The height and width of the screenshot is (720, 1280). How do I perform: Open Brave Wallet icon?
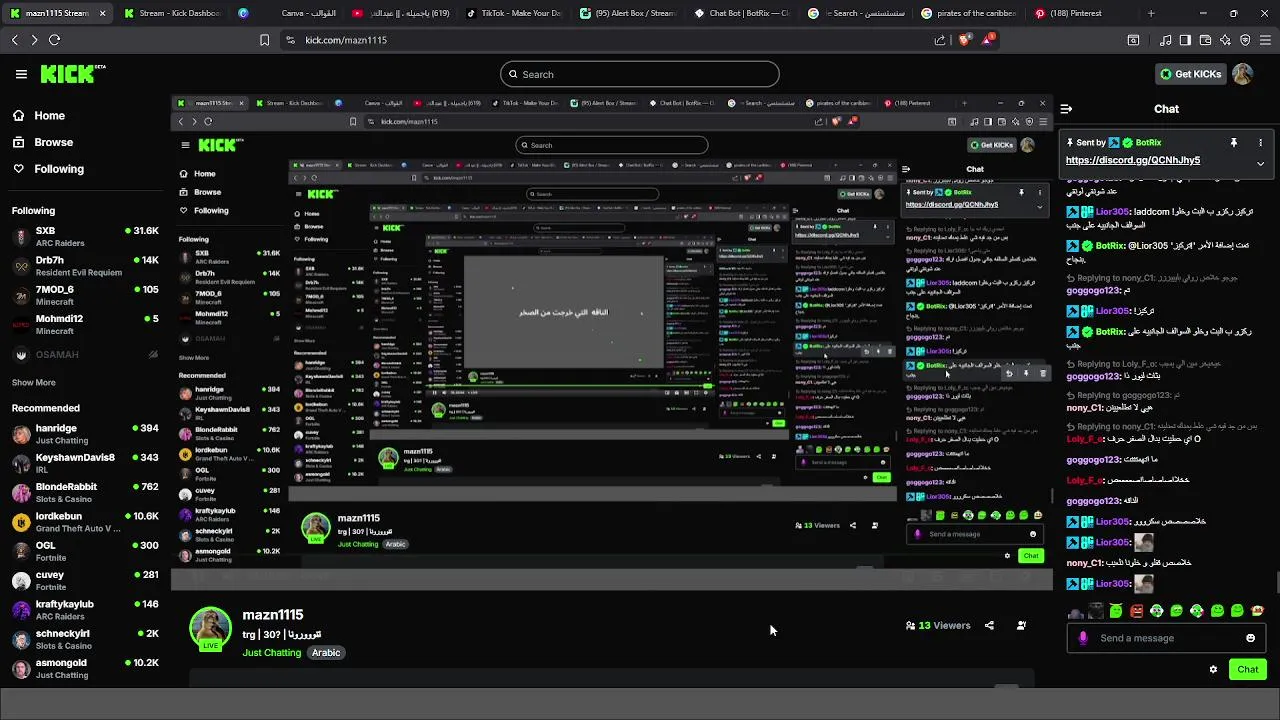[1205, 40]
